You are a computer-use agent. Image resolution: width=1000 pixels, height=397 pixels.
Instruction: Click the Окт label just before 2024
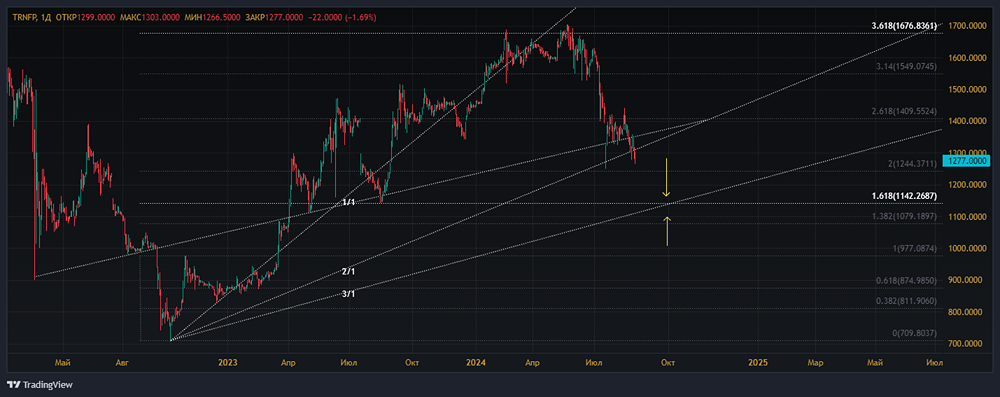(411, 363)
